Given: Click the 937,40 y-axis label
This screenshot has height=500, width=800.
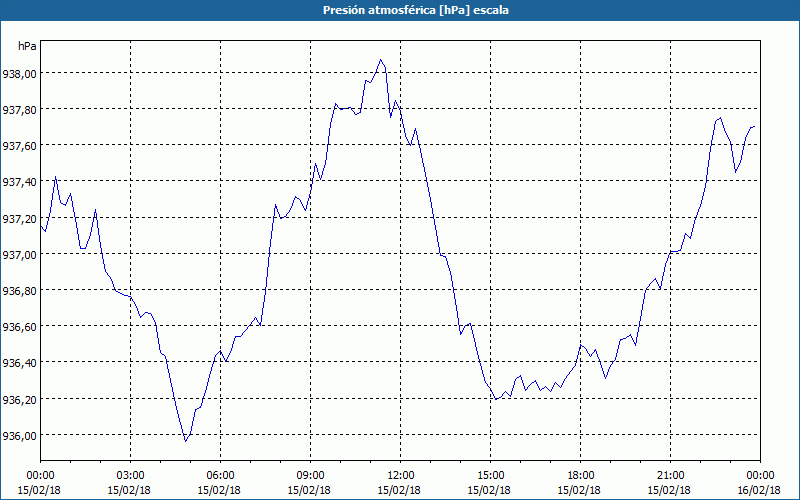Looking at the screenshot, I should coord(20,182).
